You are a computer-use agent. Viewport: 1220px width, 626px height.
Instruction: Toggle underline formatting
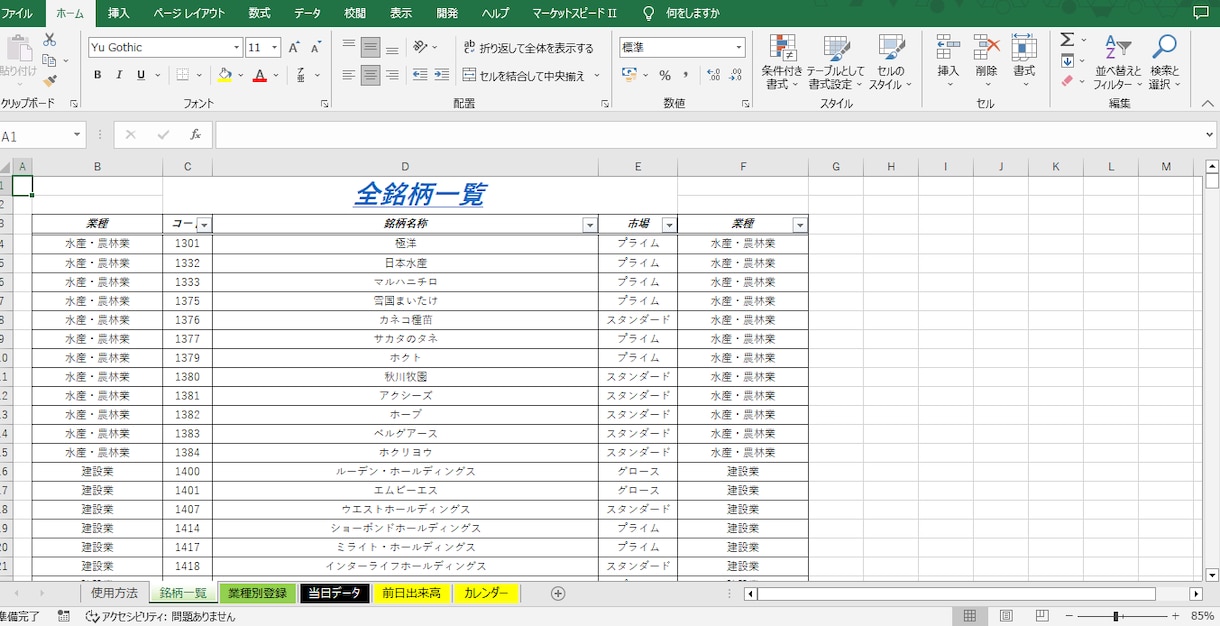pyautogui.click(x=141, y=75)
